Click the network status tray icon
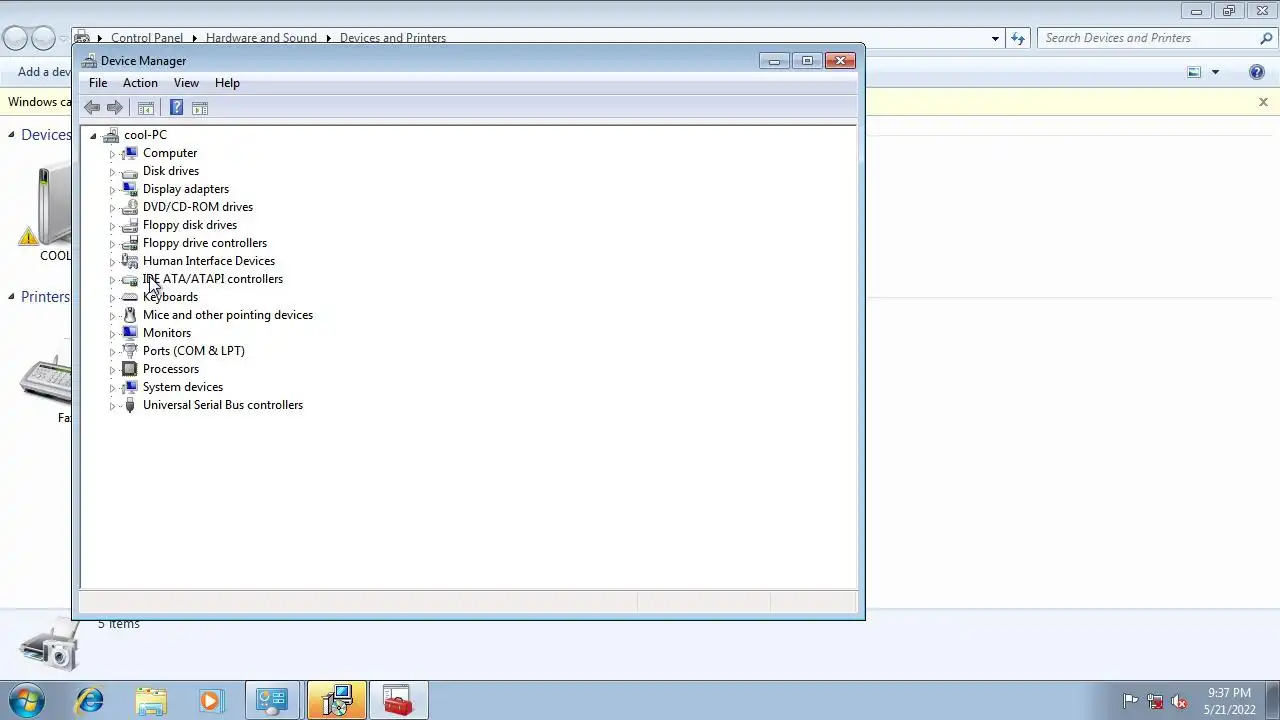Image resolution: width=1280 pixels, height=720 pixels. [x=1155, y=701]
